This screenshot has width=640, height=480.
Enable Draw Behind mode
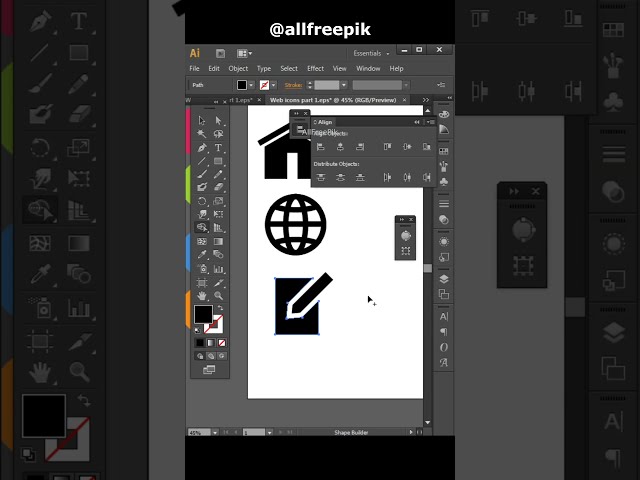click(x=211, y=356)
